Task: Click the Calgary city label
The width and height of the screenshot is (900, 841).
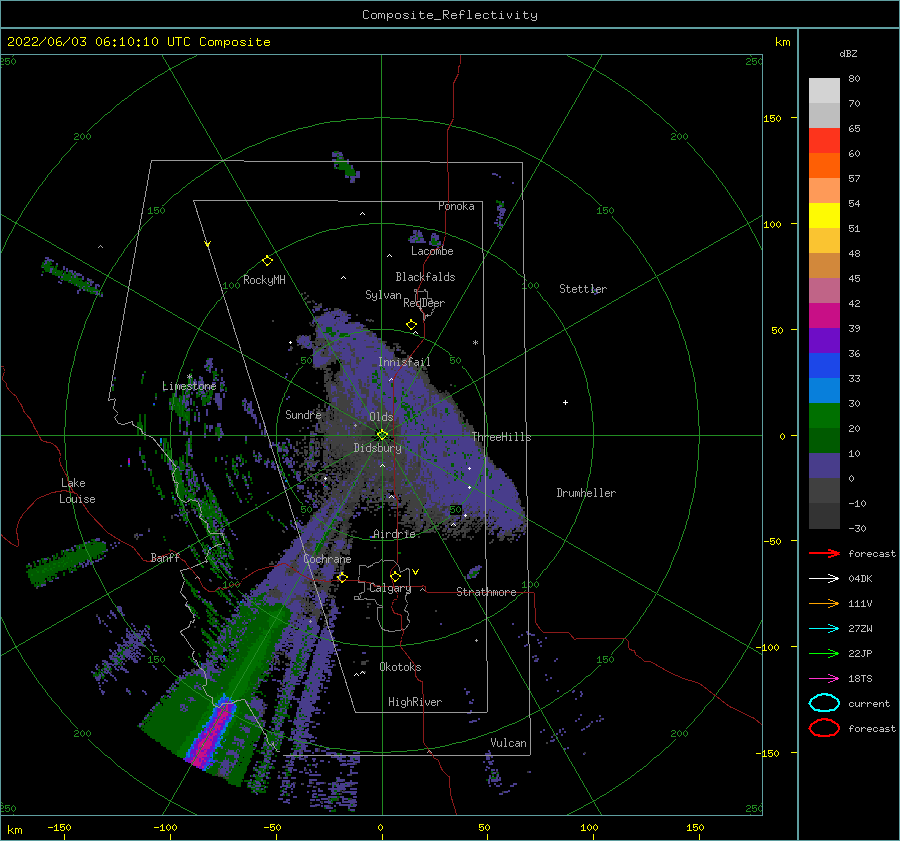Action: 390,588
